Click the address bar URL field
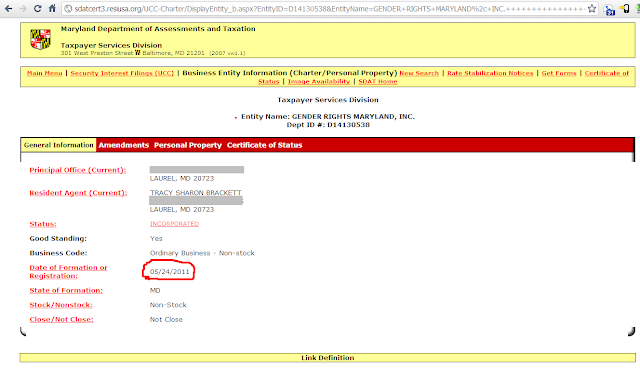 330,9
